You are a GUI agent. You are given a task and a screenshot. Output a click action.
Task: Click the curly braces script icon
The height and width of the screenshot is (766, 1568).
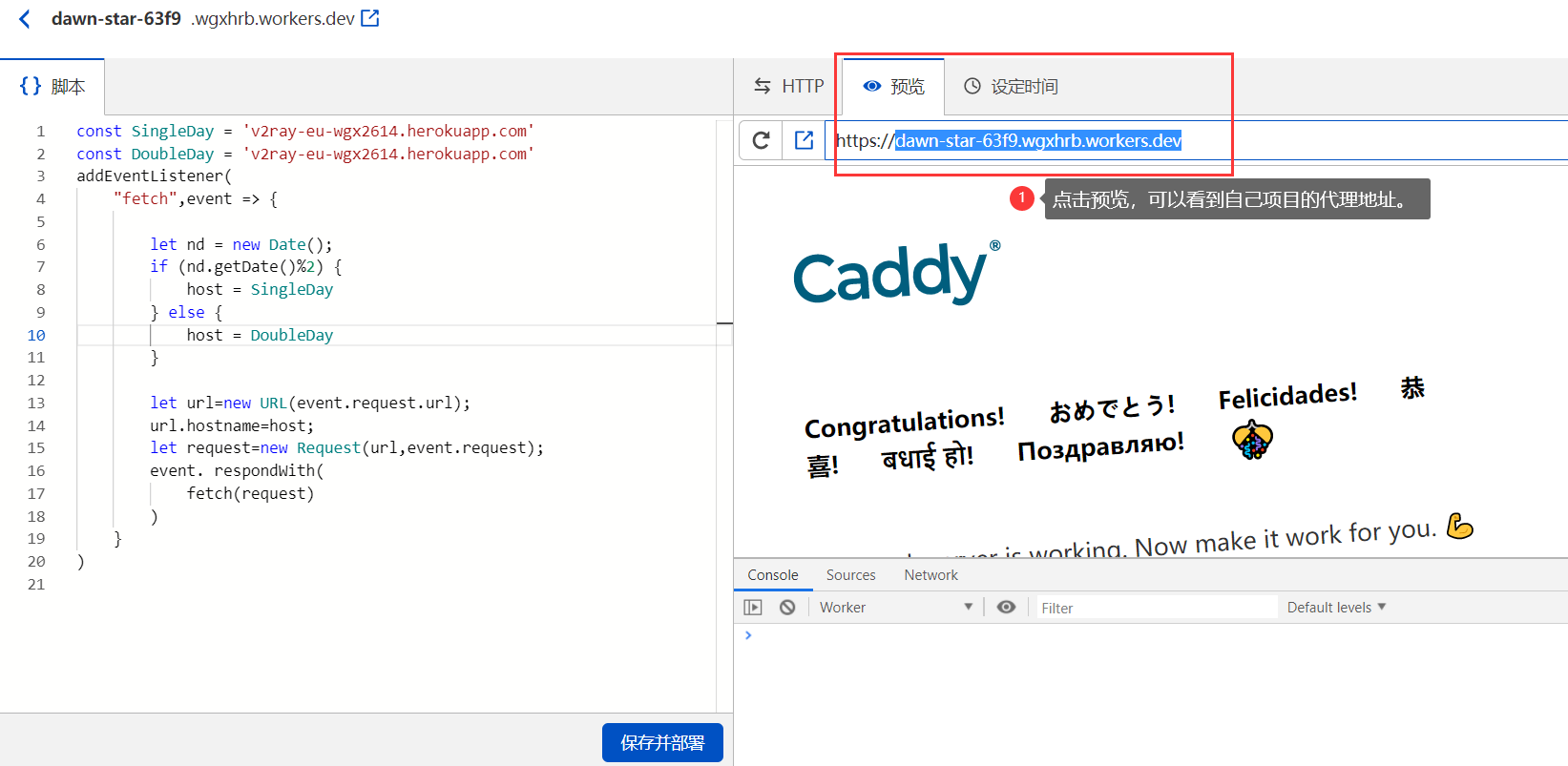[31, 86]
